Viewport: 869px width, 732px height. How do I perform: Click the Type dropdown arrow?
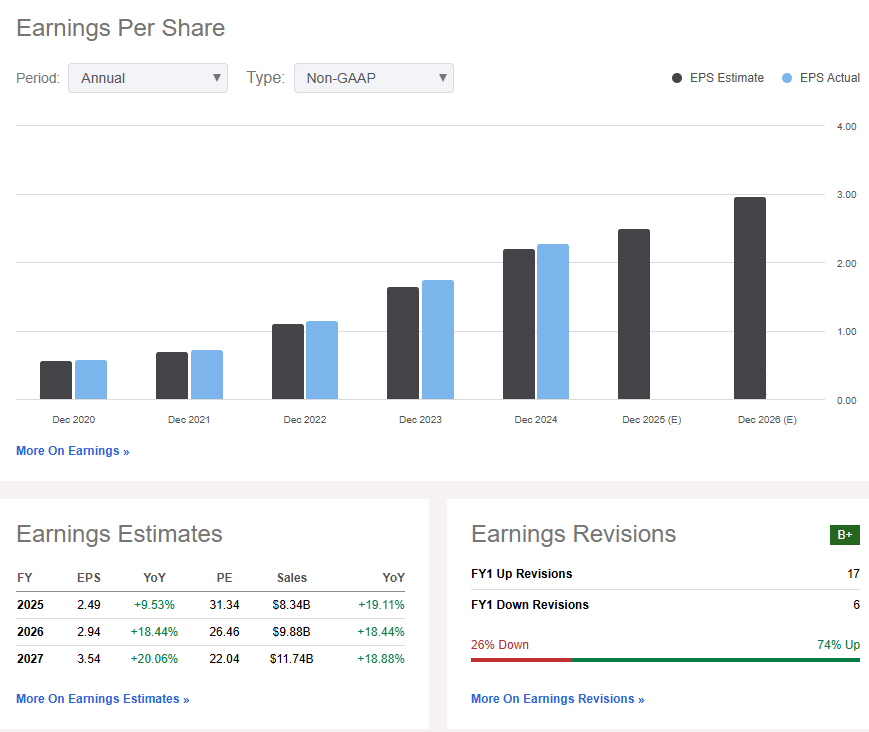pos(442,77)
